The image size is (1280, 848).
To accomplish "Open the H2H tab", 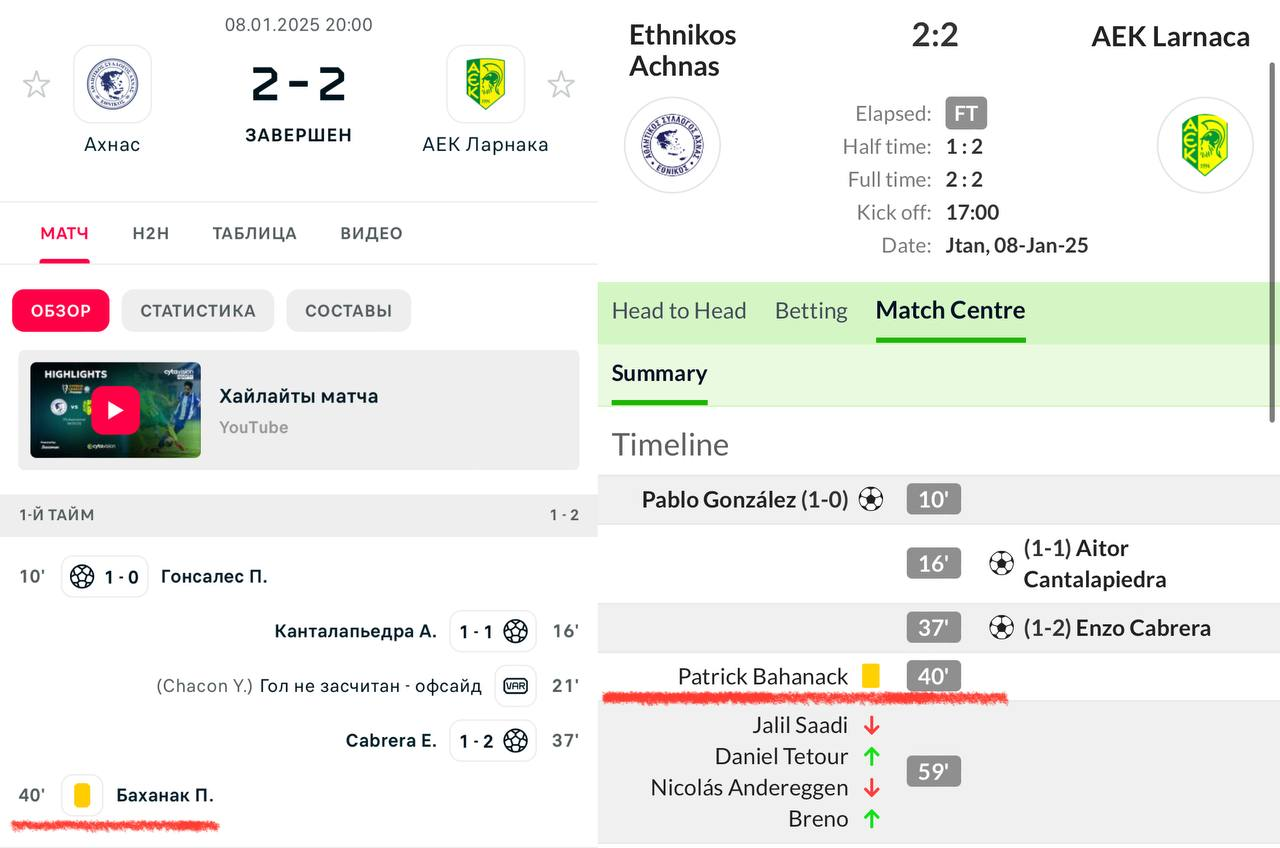I will click(150, 234).
